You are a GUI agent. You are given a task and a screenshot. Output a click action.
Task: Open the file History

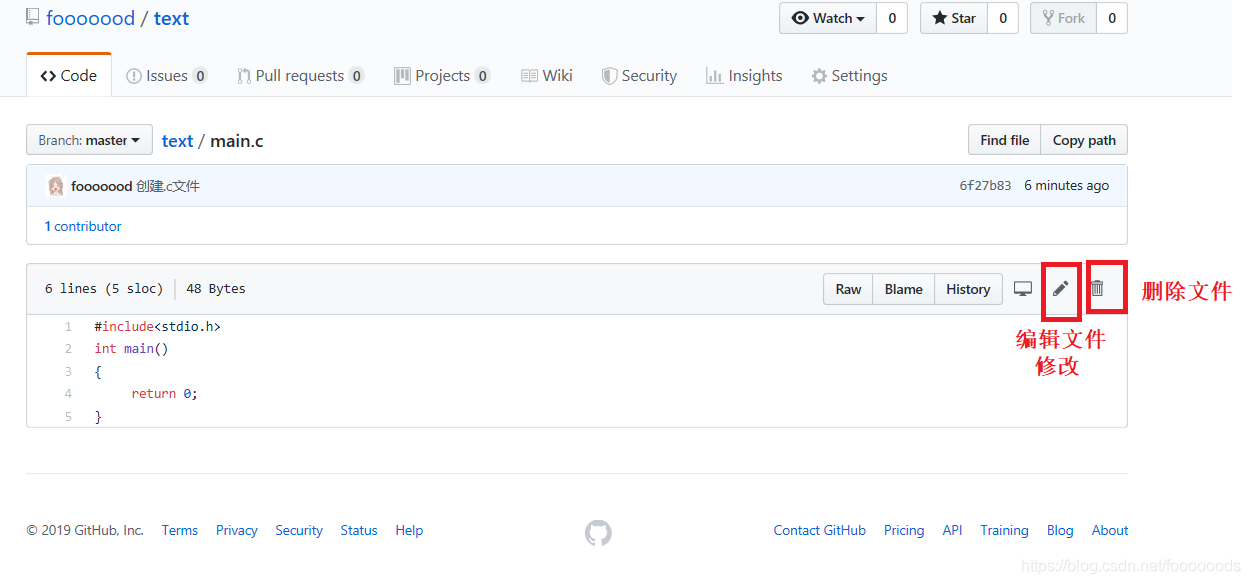click(x=968, y=289)
